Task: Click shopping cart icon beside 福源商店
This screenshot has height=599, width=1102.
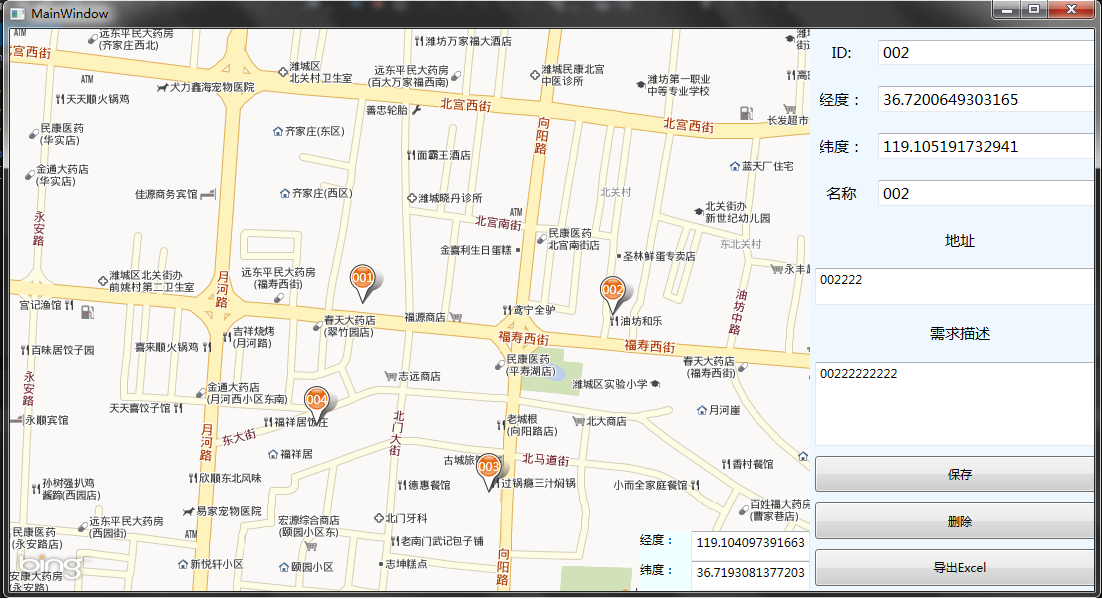Action: [456, 317]
